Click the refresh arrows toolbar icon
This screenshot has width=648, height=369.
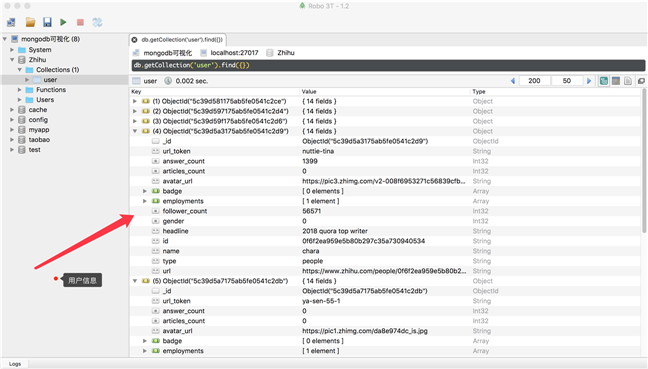pyautogui.click(x=97, y=22)
